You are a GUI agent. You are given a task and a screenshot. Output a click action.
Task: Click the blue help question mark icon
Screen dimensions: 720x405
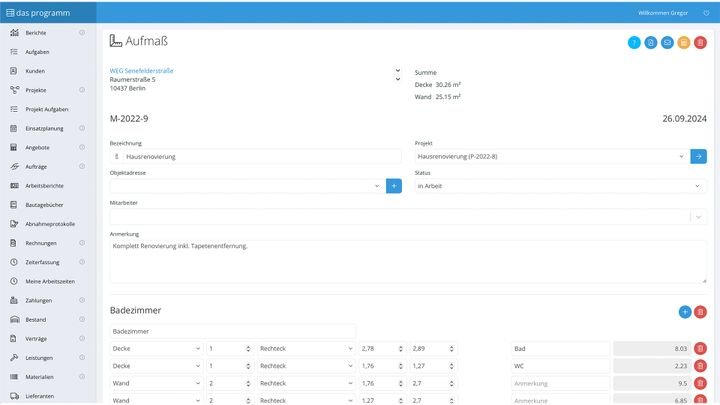click(634, 43)
